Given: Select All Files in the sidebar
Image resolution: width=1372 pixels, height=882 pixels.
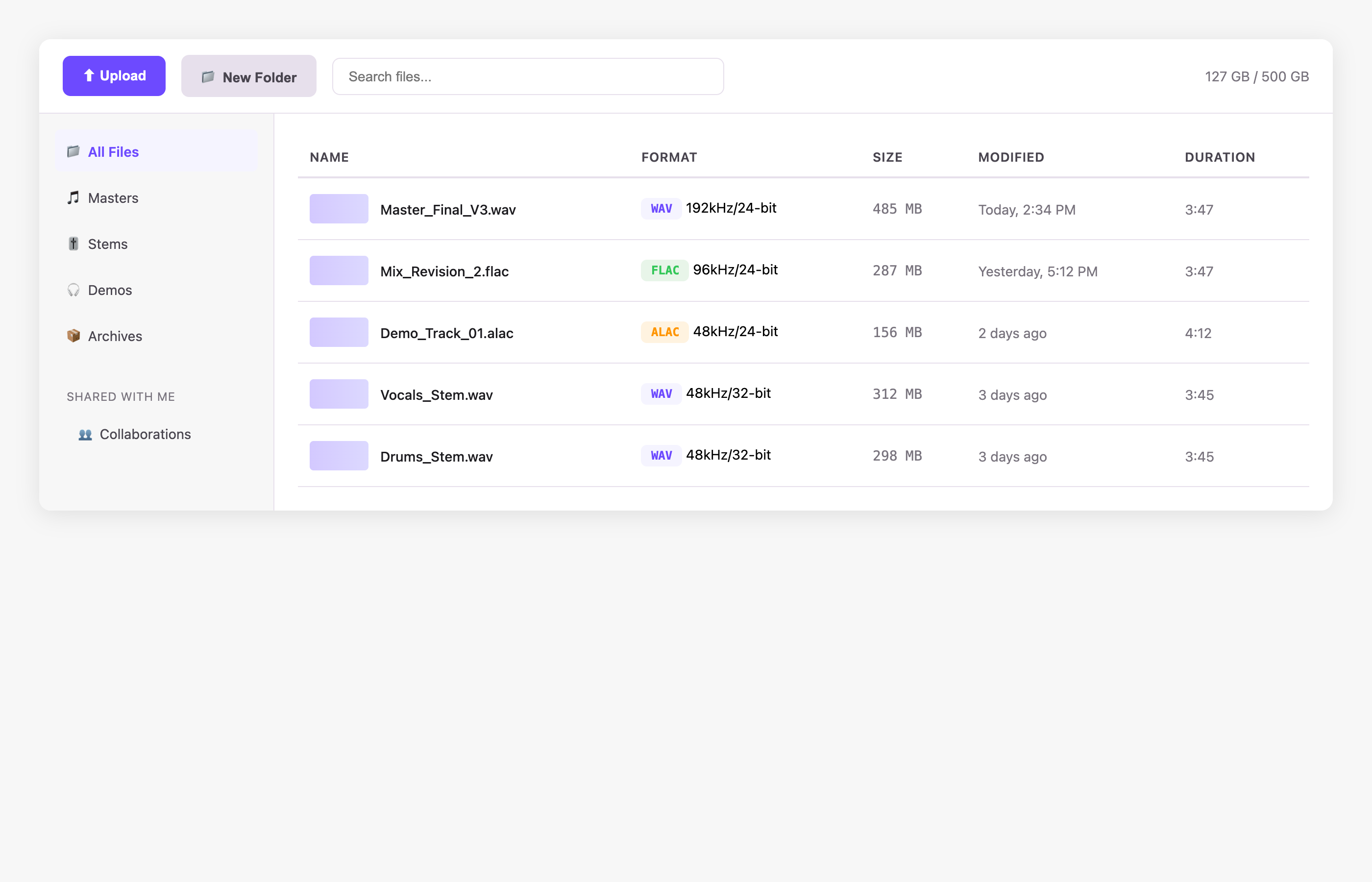Looking at the screenshot, I should click(x=113, y=151).
